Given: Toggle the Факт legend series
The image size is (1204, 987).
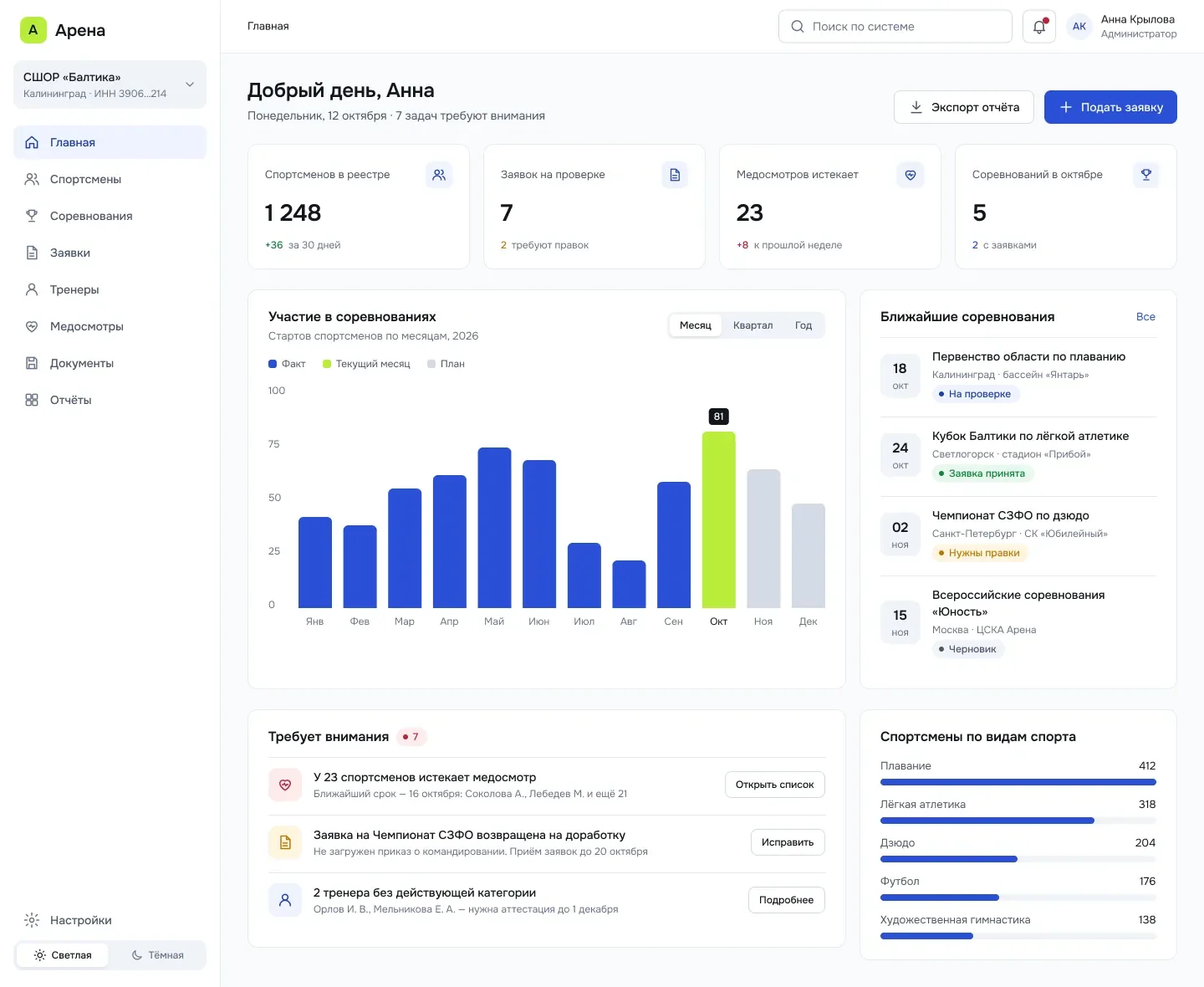Looking at the screenshot, I should click(x=287, y=364).
